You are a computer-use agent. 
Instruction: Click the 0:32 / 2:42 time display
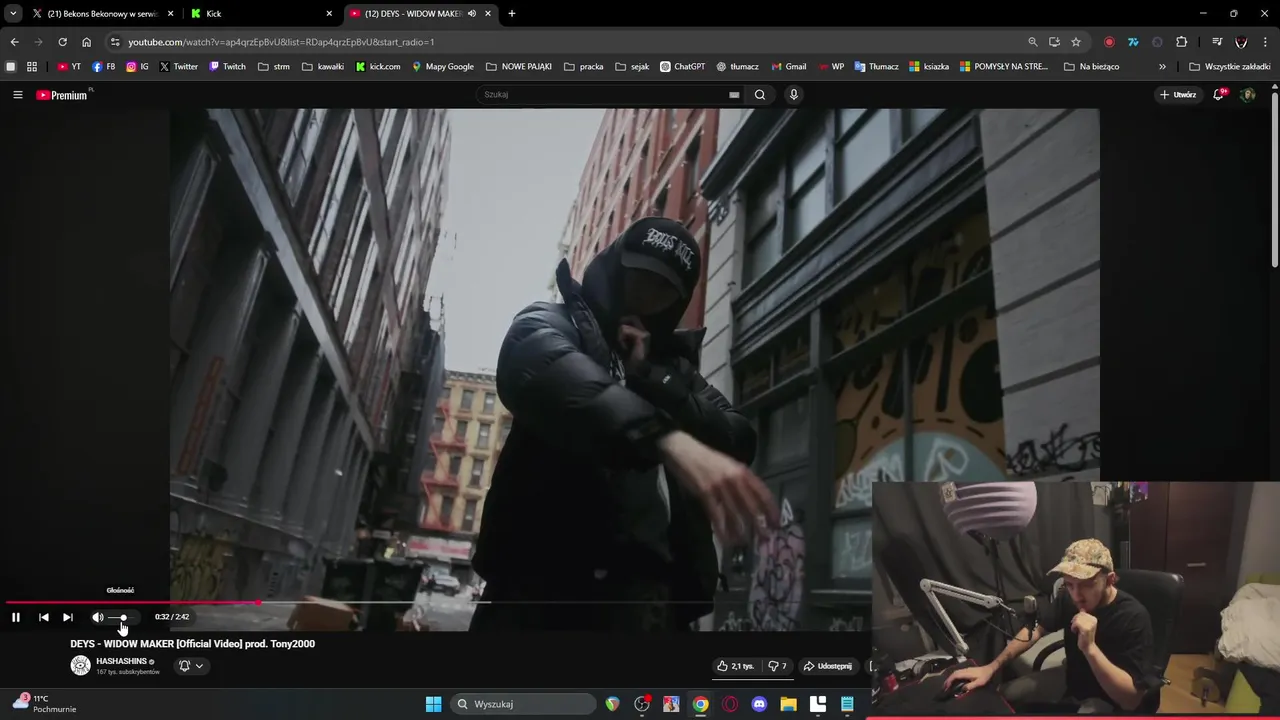pos(172,617)
